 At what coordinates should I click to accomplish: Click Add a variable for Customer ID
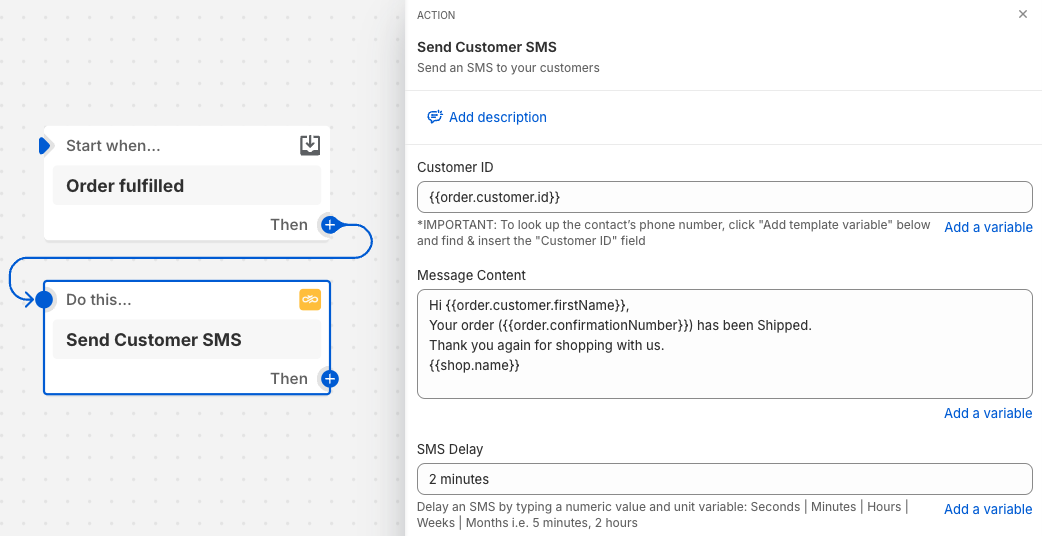tap(988, 227)
